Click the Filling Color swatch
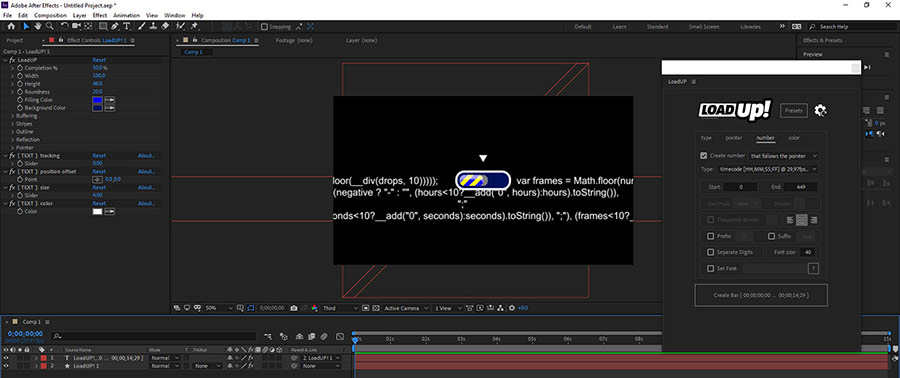The height and width of the screenshot is (378, 900). 97,100
